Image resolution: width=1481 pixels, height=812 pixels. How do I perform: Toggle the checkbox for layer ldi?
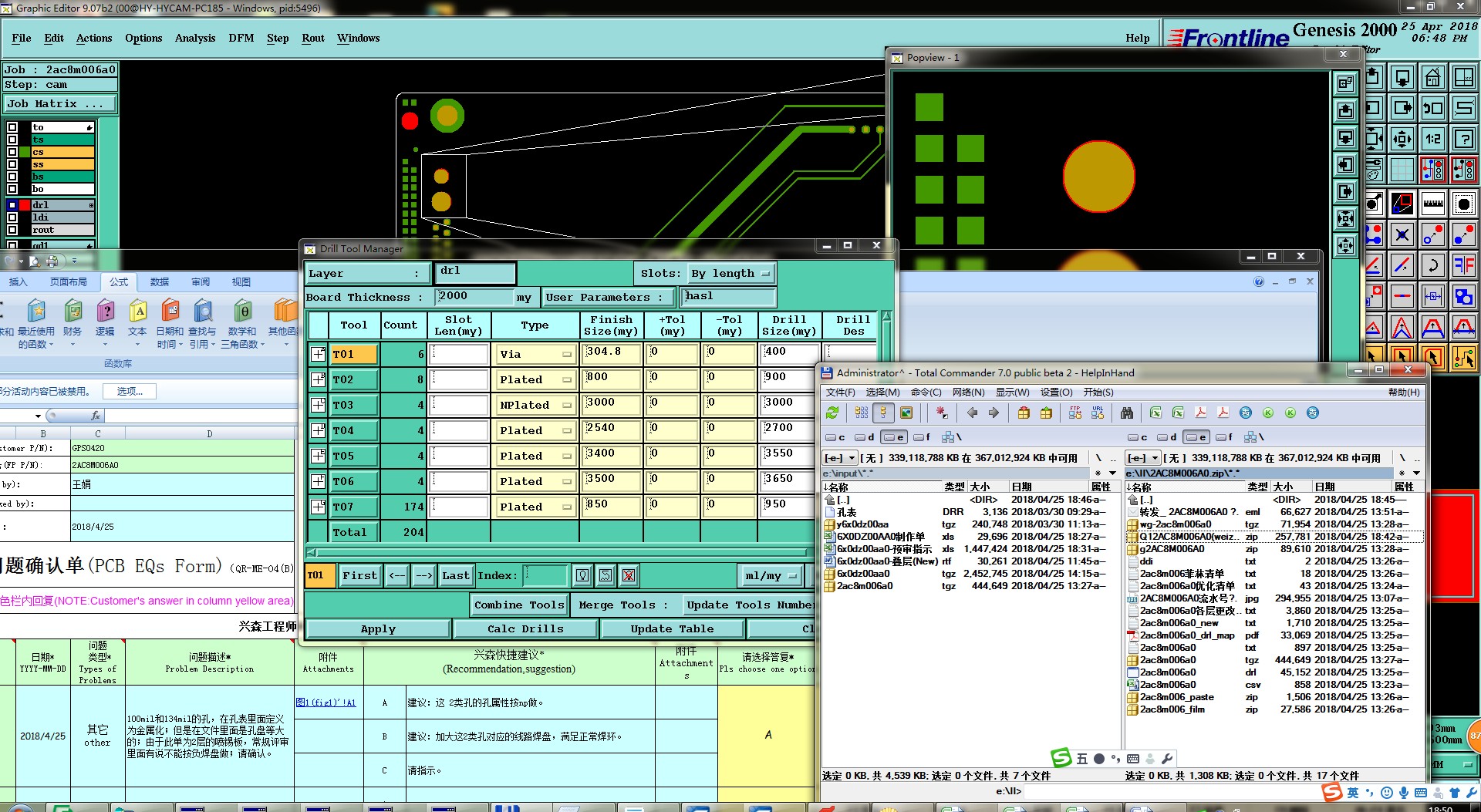click(x=12, y=217)
